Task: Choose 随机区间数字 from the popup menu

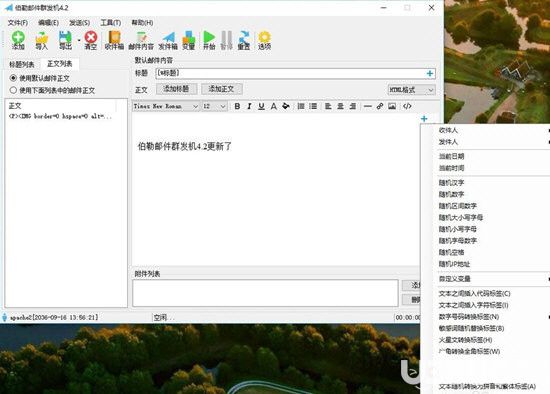Action: coord(458,206)
